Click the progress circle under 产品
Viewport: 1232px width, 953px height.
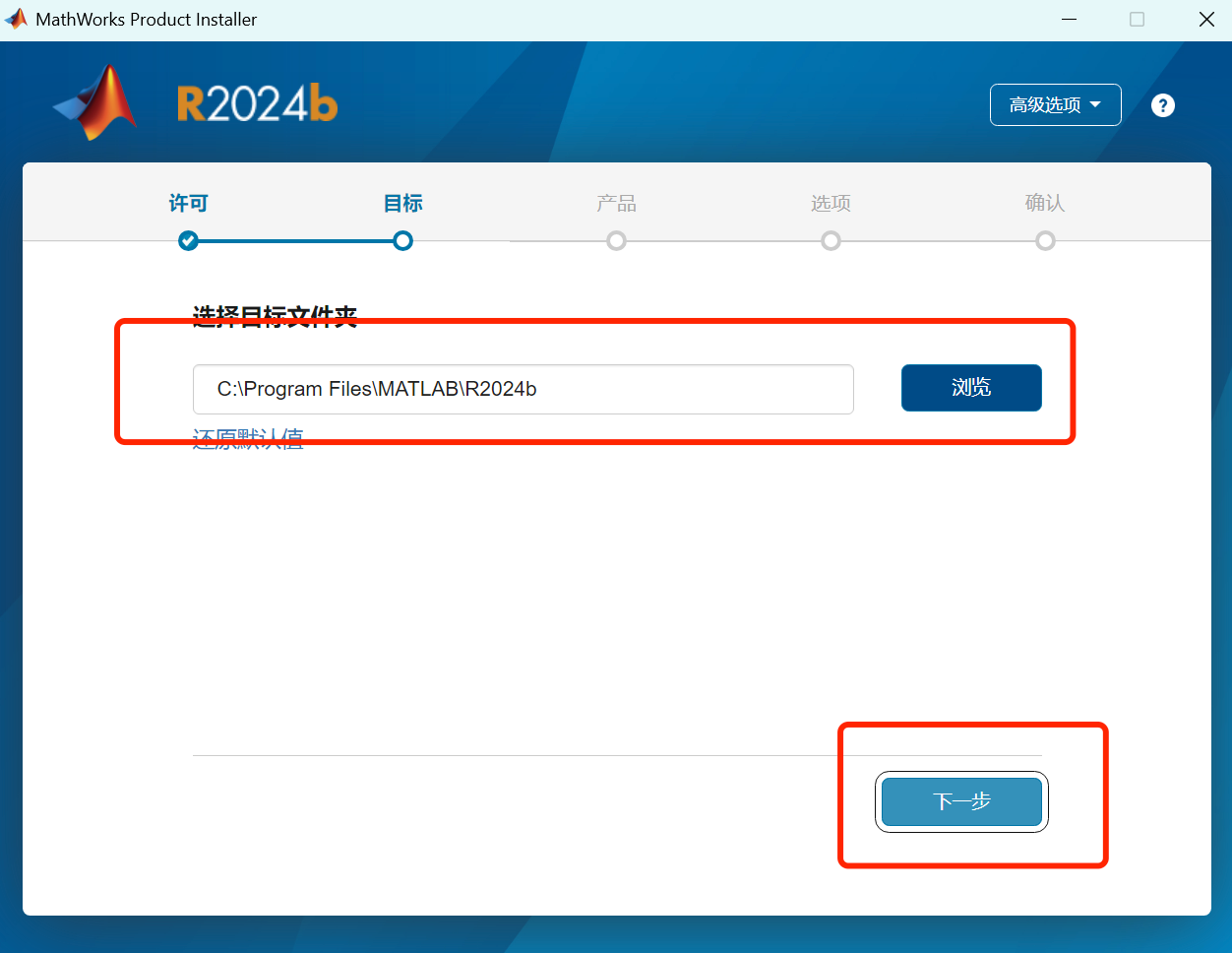pyautogui.click(x=616, y=241)
